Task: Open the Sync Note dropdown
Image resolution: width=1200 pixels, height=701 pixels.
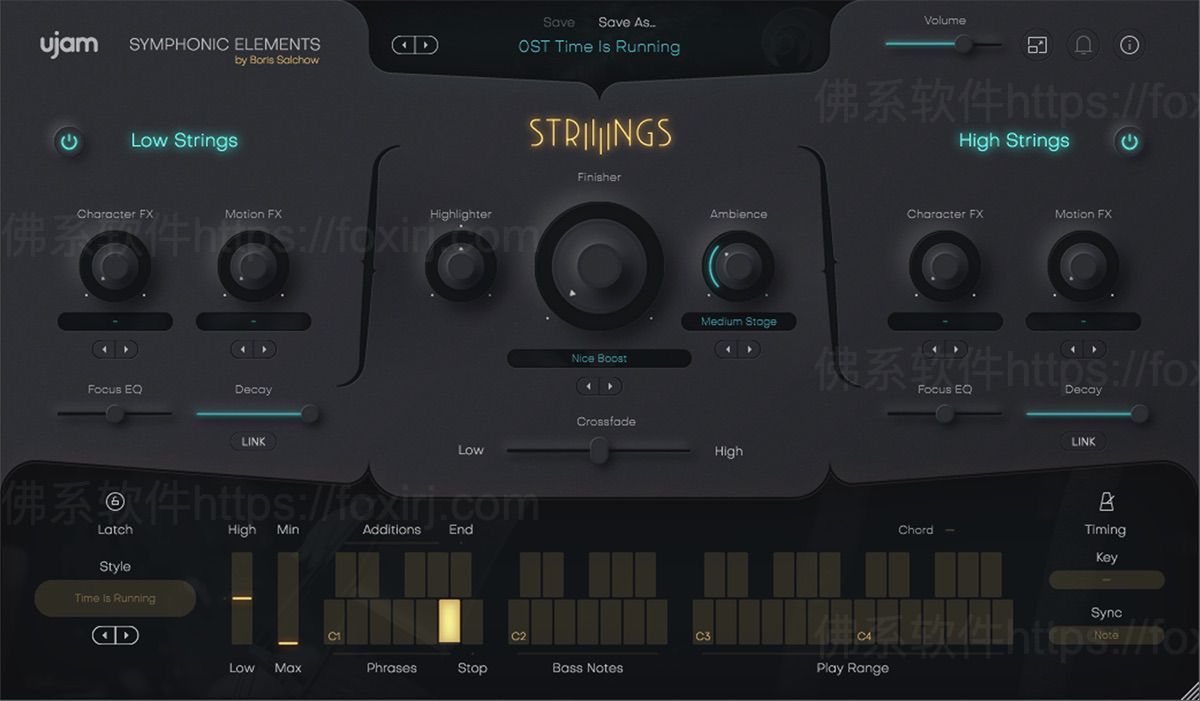Action: click(1106, 634)
